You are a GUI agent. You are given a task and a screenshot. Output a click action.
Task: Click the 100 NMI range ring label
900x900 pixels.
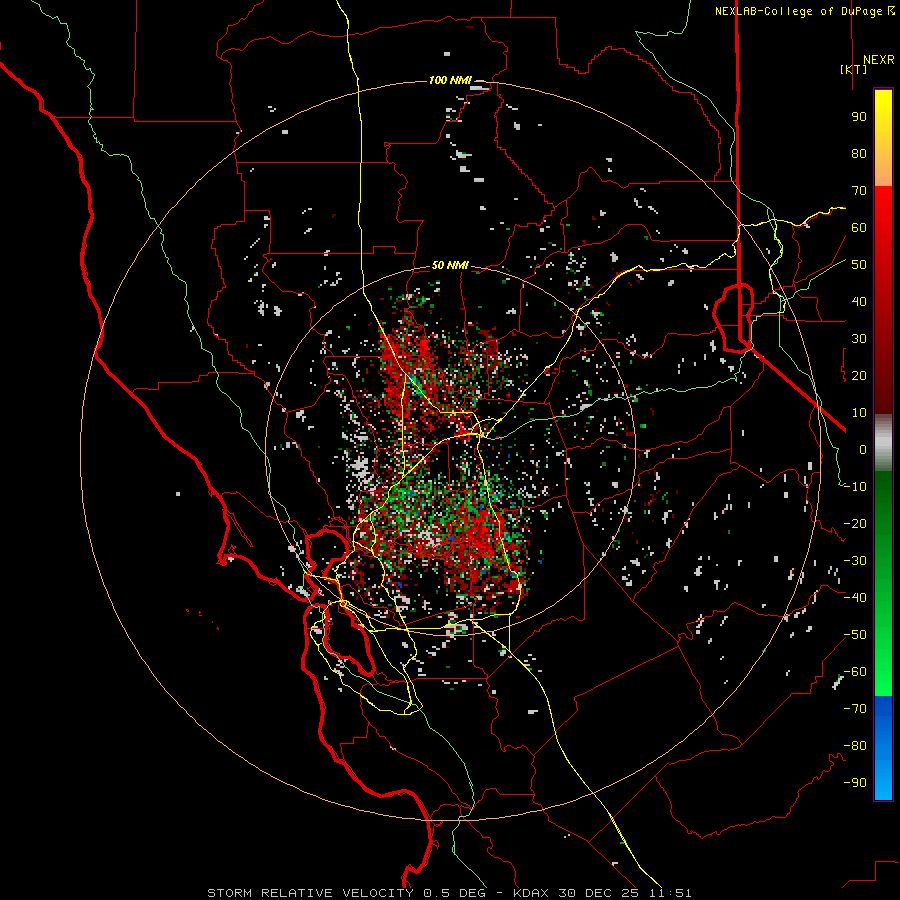pyautogui.click(x=450, y=80)
